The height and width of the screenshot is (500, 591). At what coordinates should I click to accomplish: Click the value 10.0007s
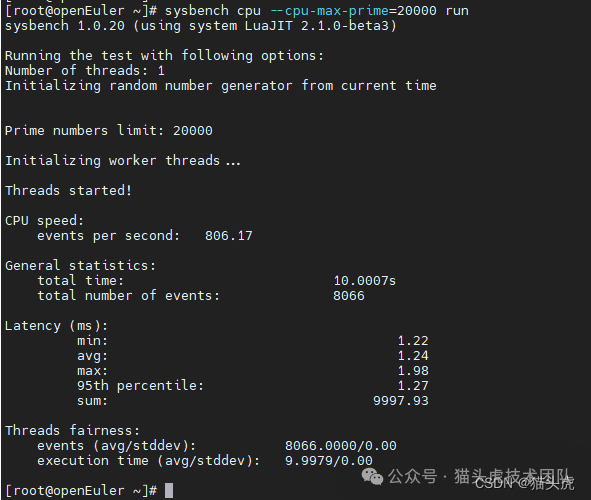[365, 281]
